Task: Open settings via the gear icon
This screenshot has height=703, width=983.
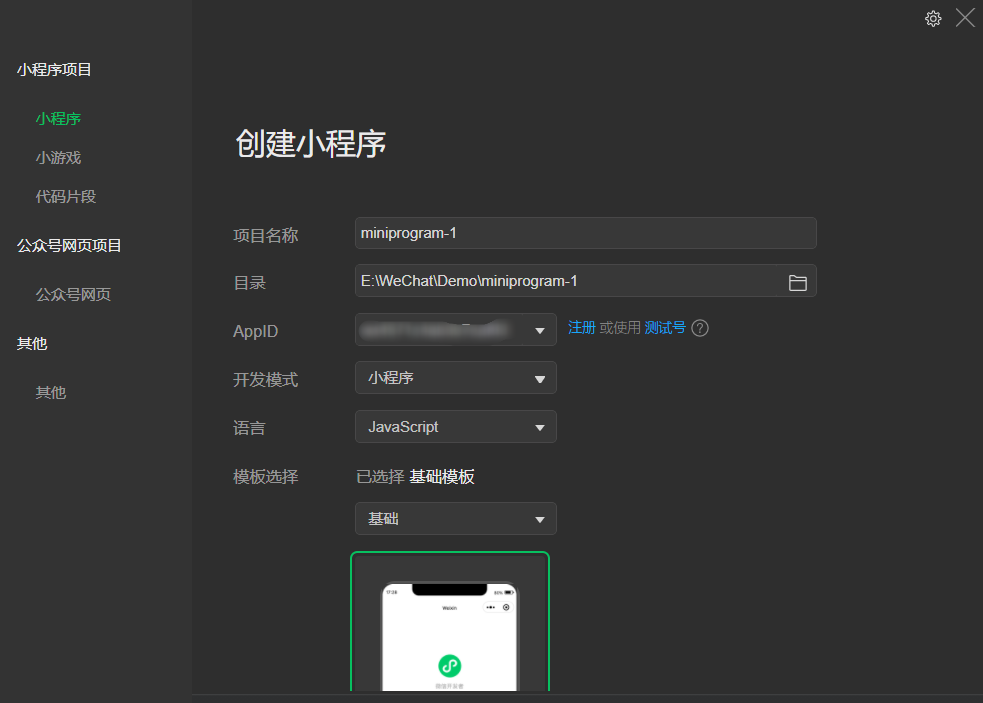Action: coord(933,19)
